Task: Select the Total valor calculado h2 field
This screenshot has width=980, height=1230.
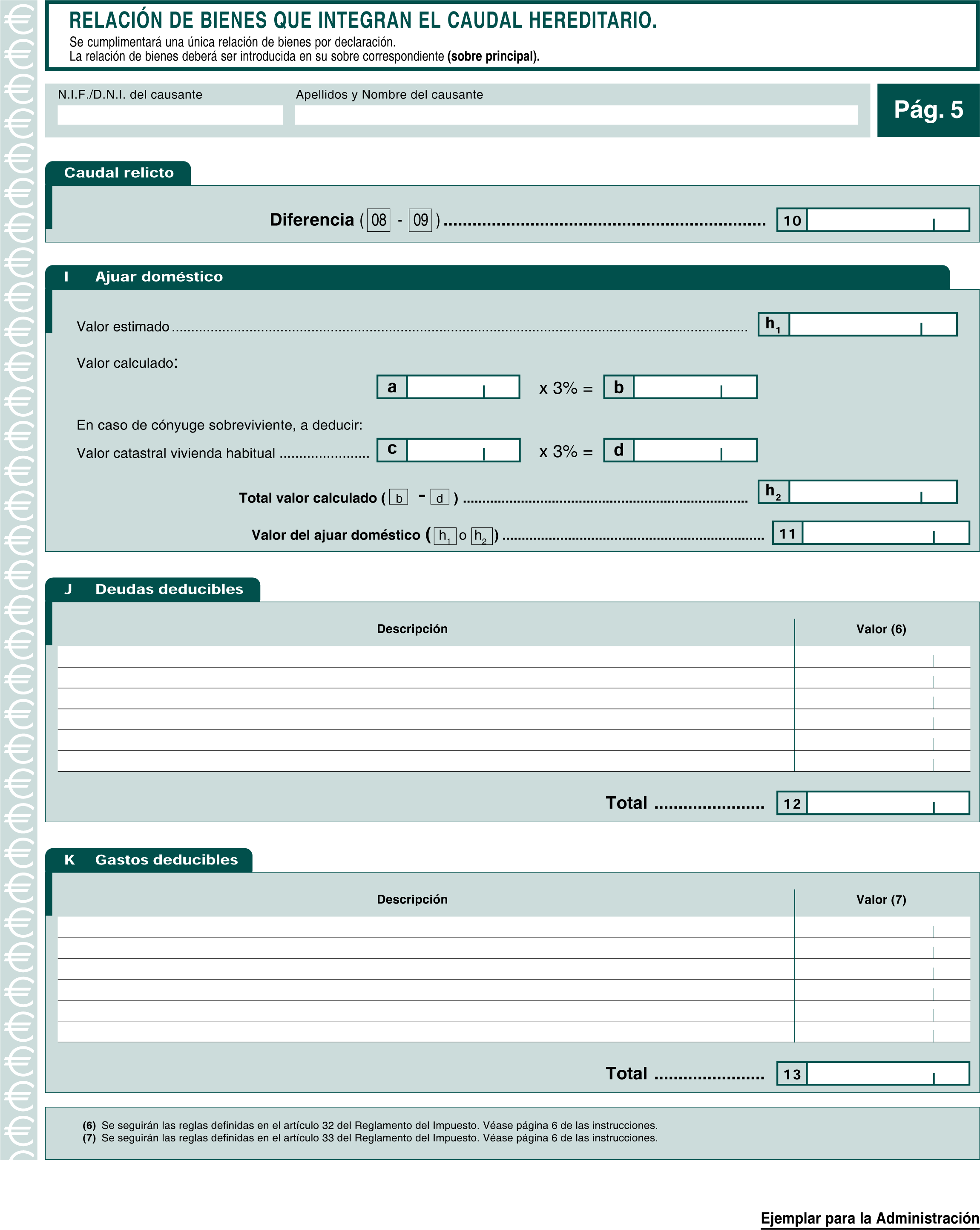Action: click(x=873, y=492)
